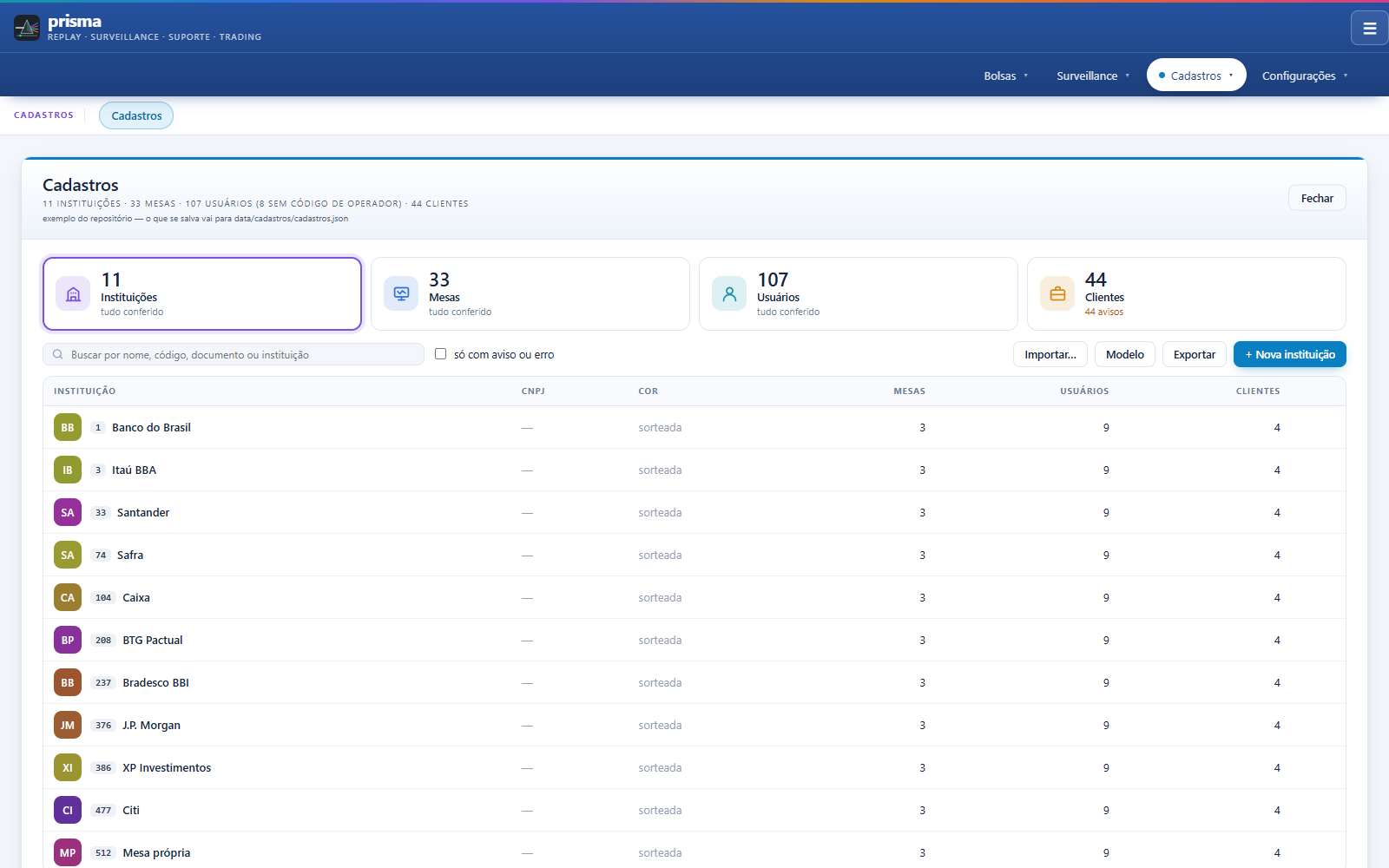Click the Santander SA avatar

[68, 512]
